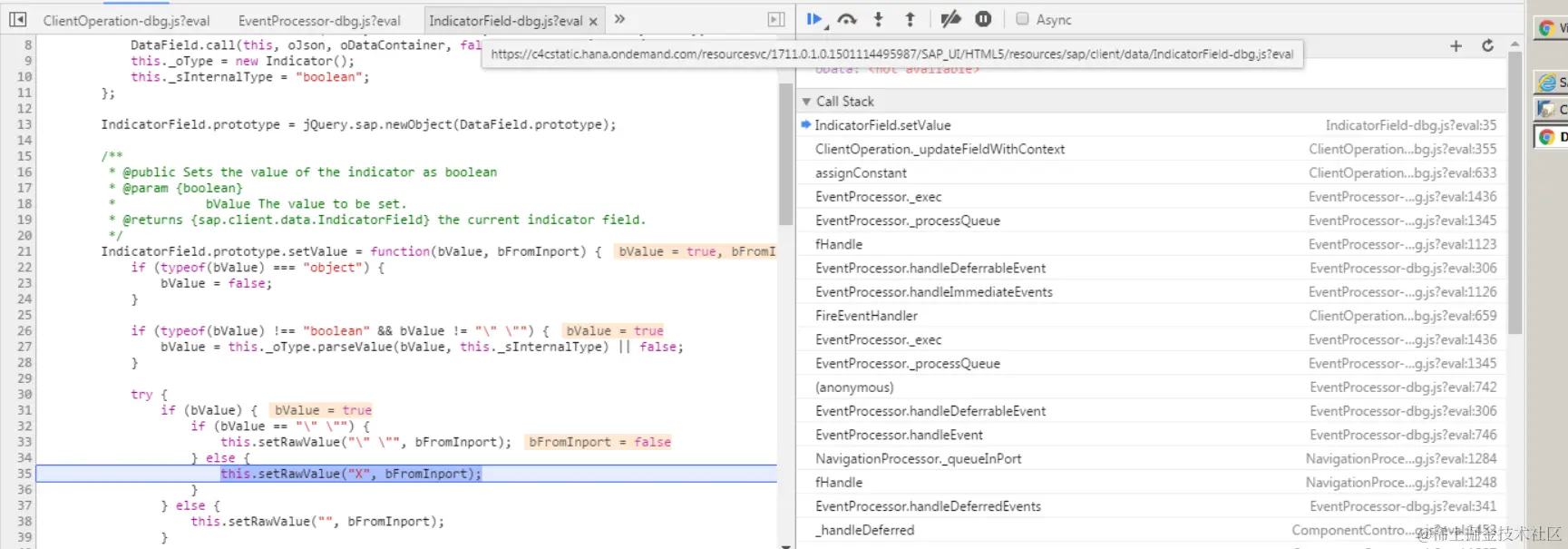Click the highlighted setRawValue("X") code line
This screenshot has height=549, width=1568.
pyautogui.click(x=351, y=474)
